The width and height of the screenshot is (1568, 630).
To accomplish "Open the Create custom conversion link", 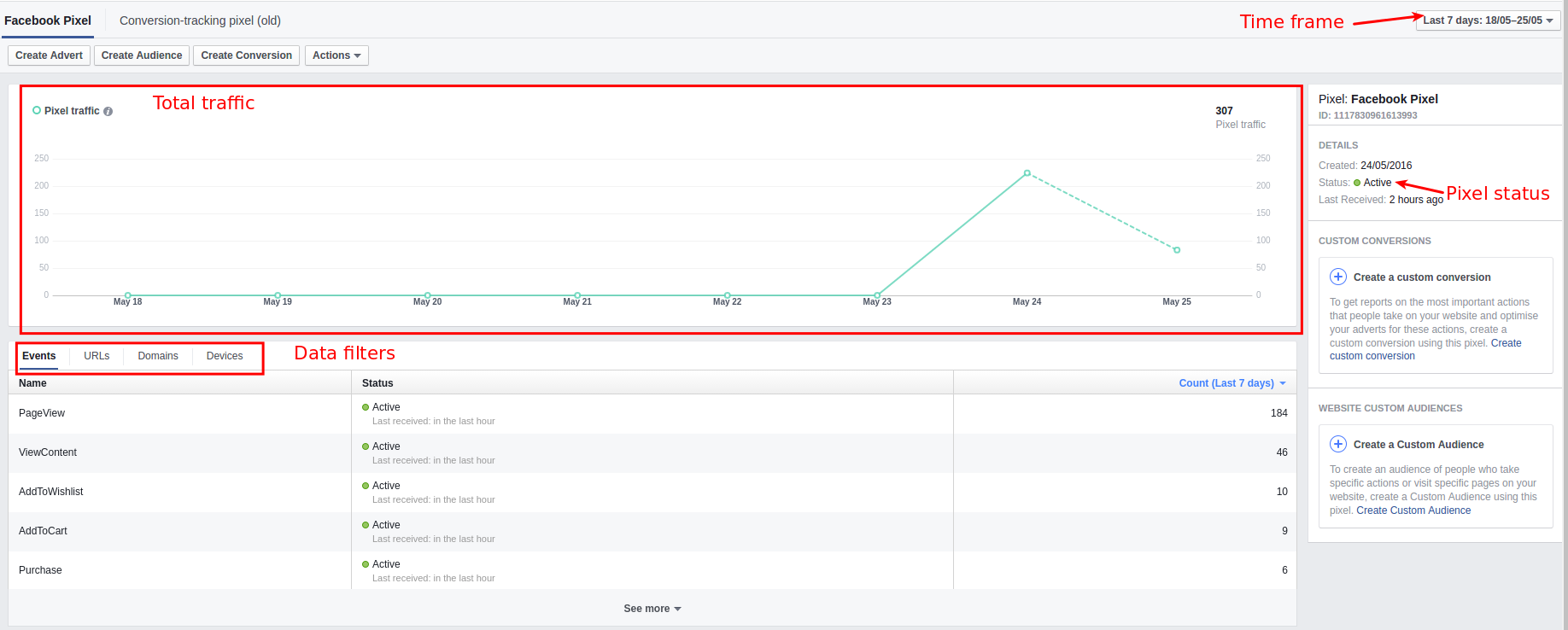I will click(x=1425, y=349).
